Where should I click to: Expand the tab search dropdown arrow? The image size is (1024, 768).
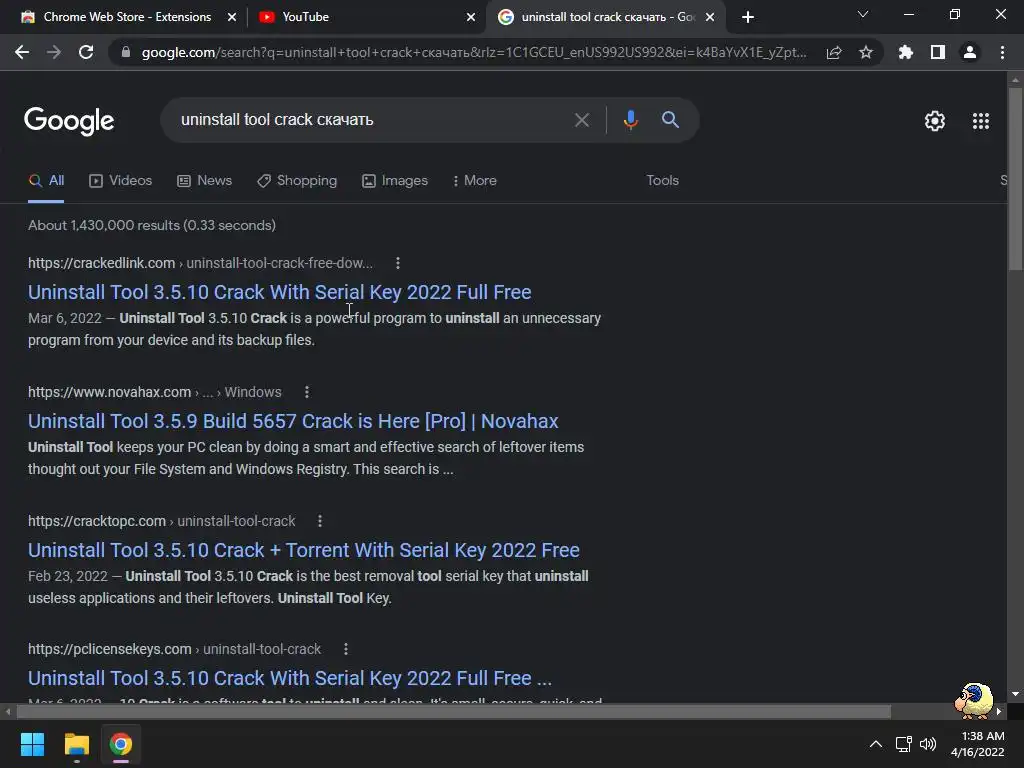click(x=863, y=14)
